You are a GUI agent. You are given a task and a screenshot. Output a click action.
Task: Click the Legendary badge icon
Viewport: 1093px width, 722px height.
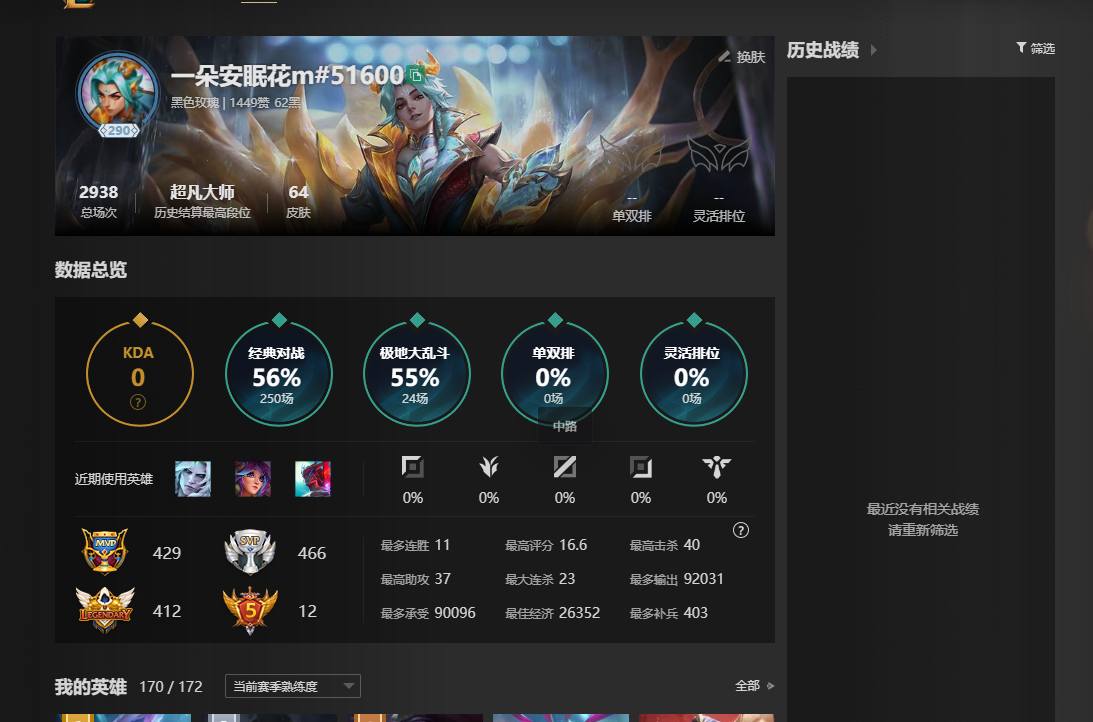point(105,610)
